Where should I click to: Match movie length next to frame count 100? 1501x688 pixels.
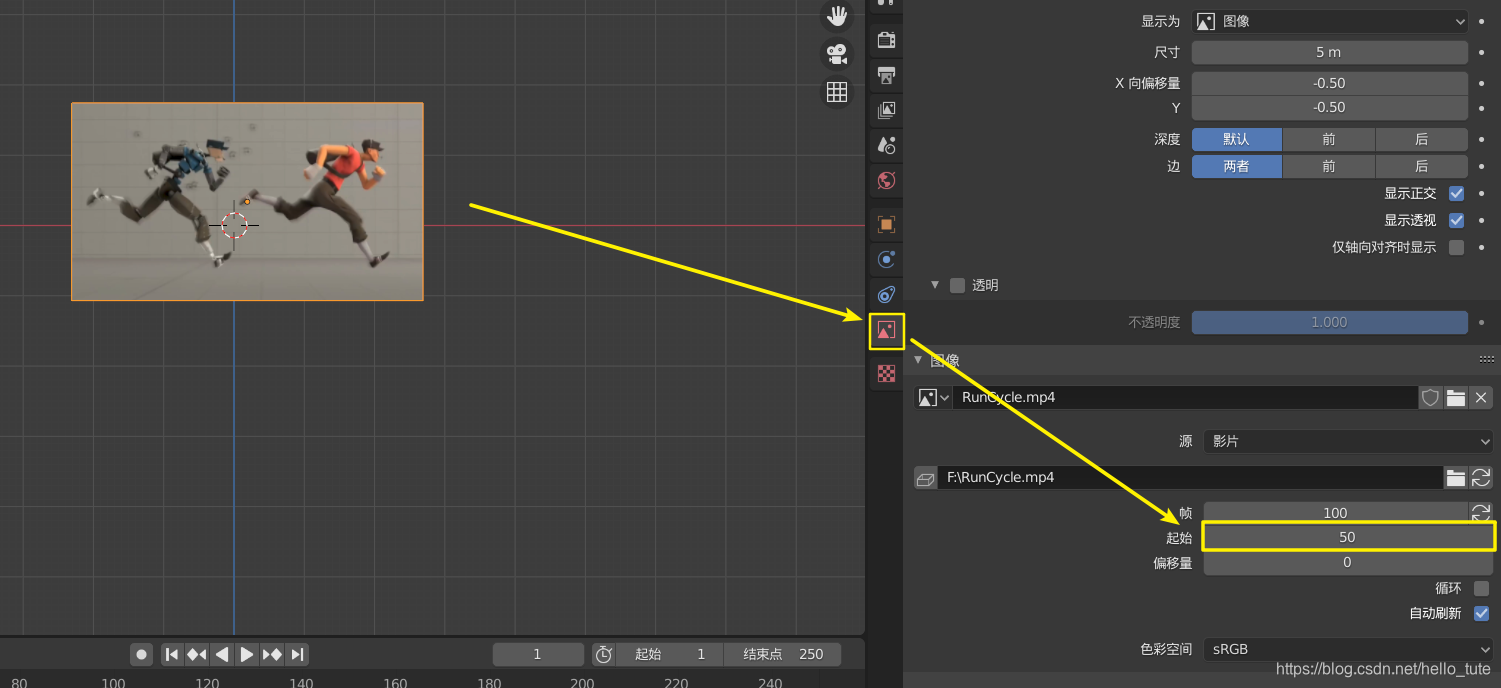click(1481, 512)
